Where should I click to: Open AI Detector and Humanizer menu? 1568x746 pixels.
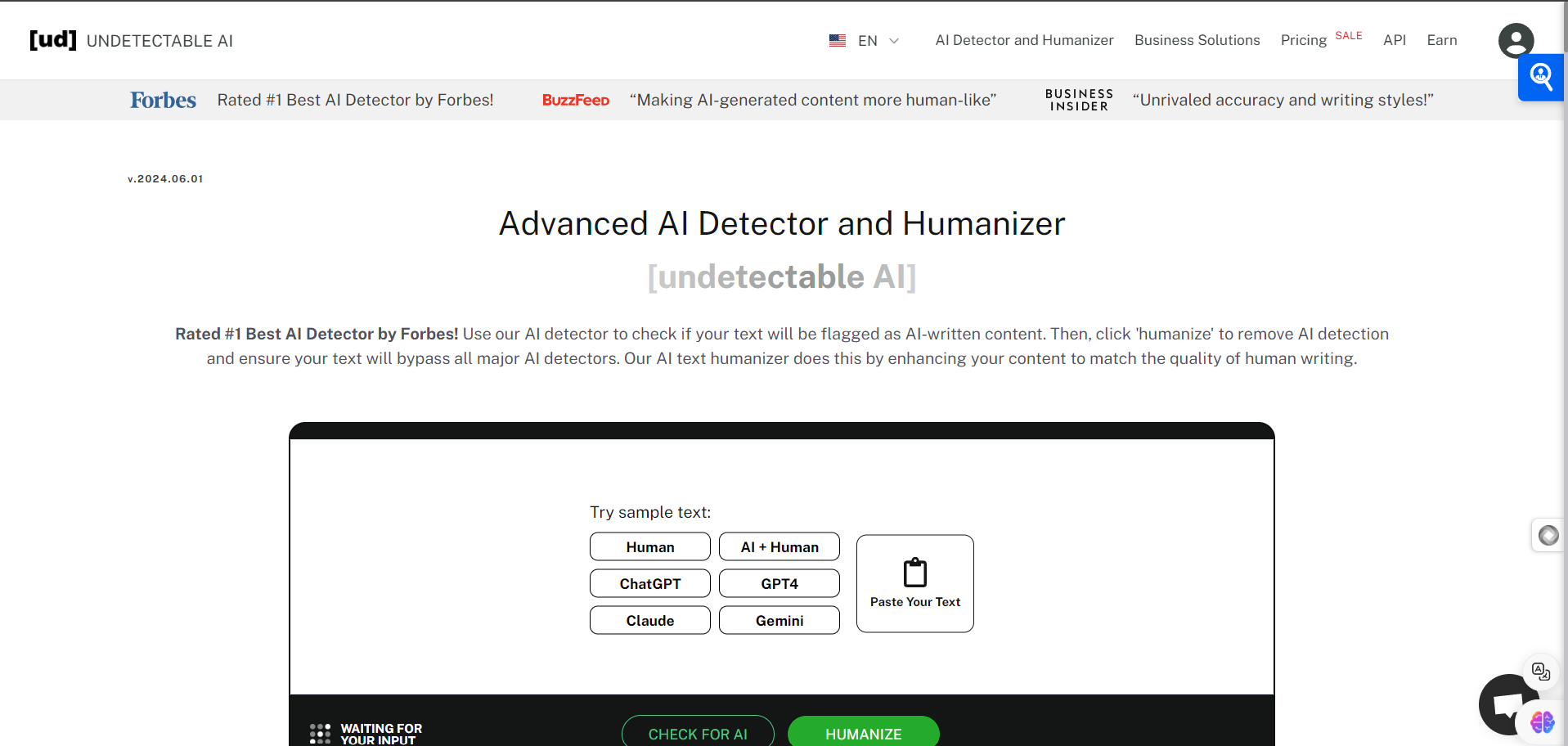pos(1024,40)
